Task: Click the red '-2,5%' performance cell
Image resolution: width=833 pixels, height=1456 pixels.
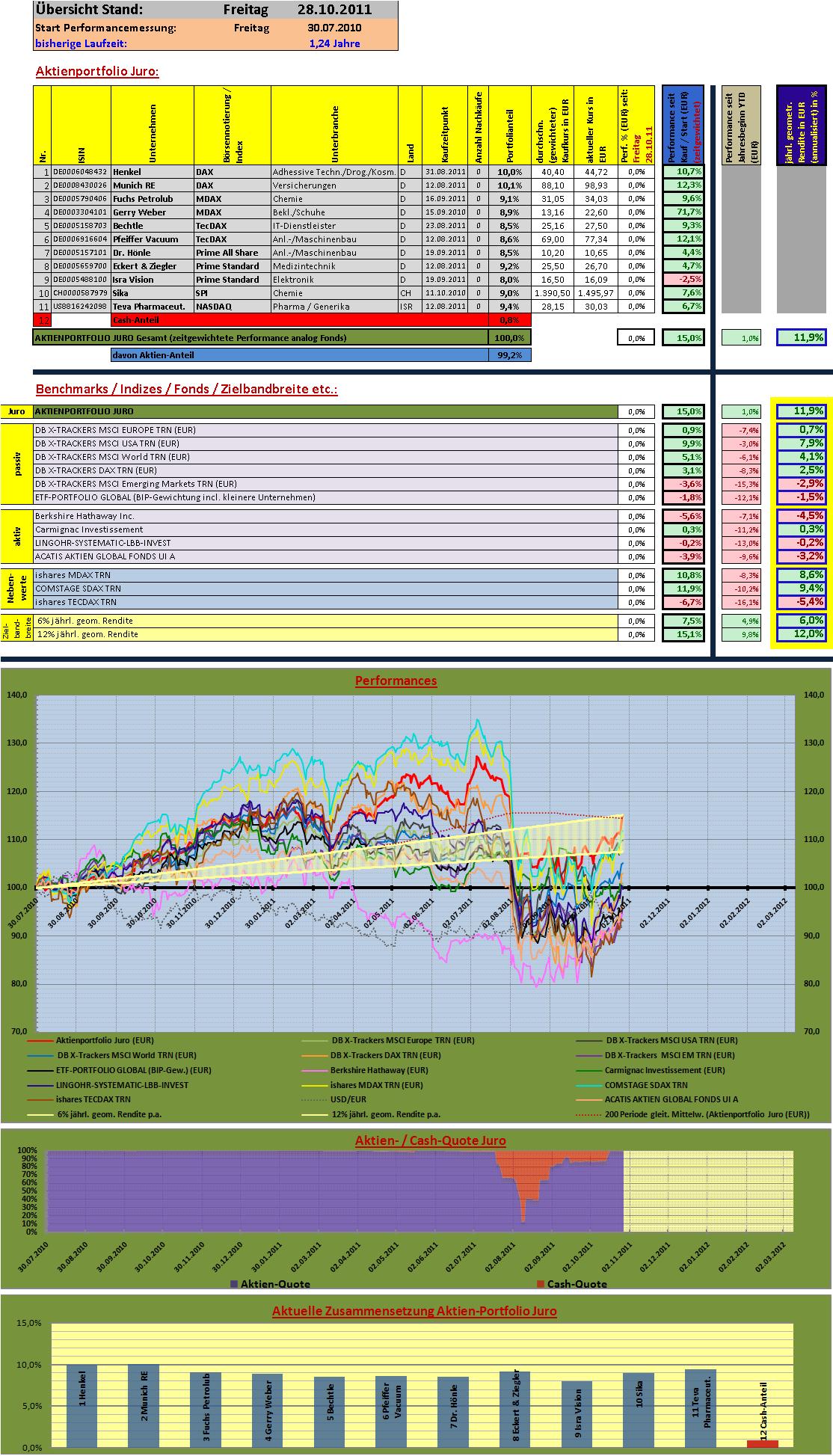Action: pyautogui.click(x=683, y=280)
